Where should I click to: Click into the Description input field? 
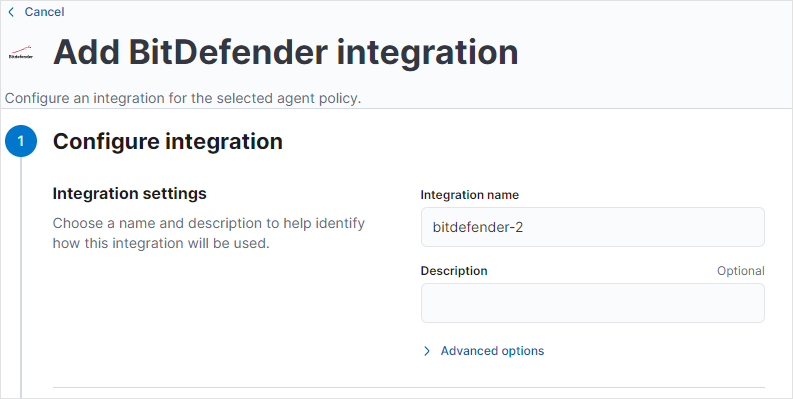[x=592, y=303]
